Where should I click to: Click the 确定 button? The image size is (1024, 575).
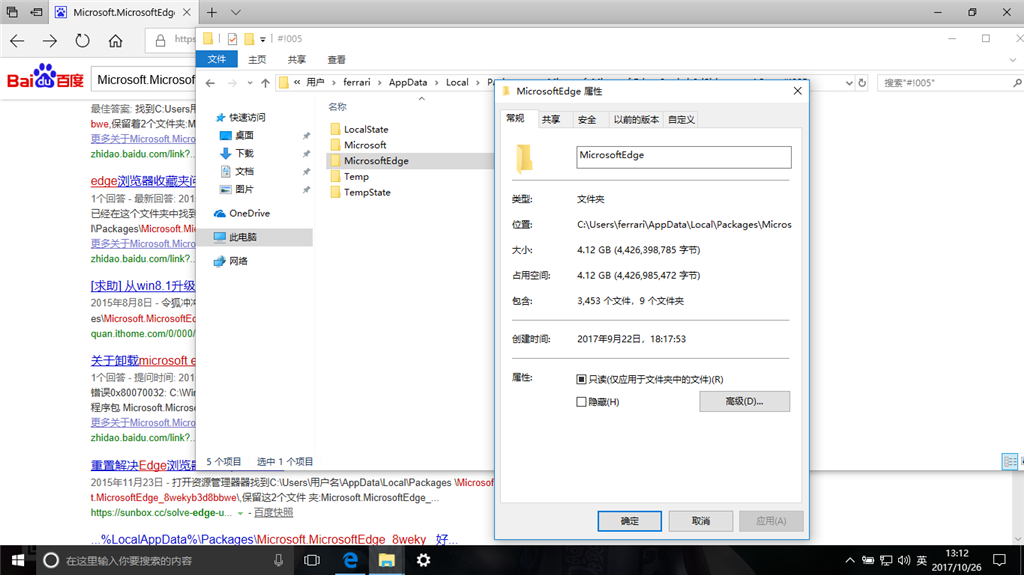(x=630, y=521)
